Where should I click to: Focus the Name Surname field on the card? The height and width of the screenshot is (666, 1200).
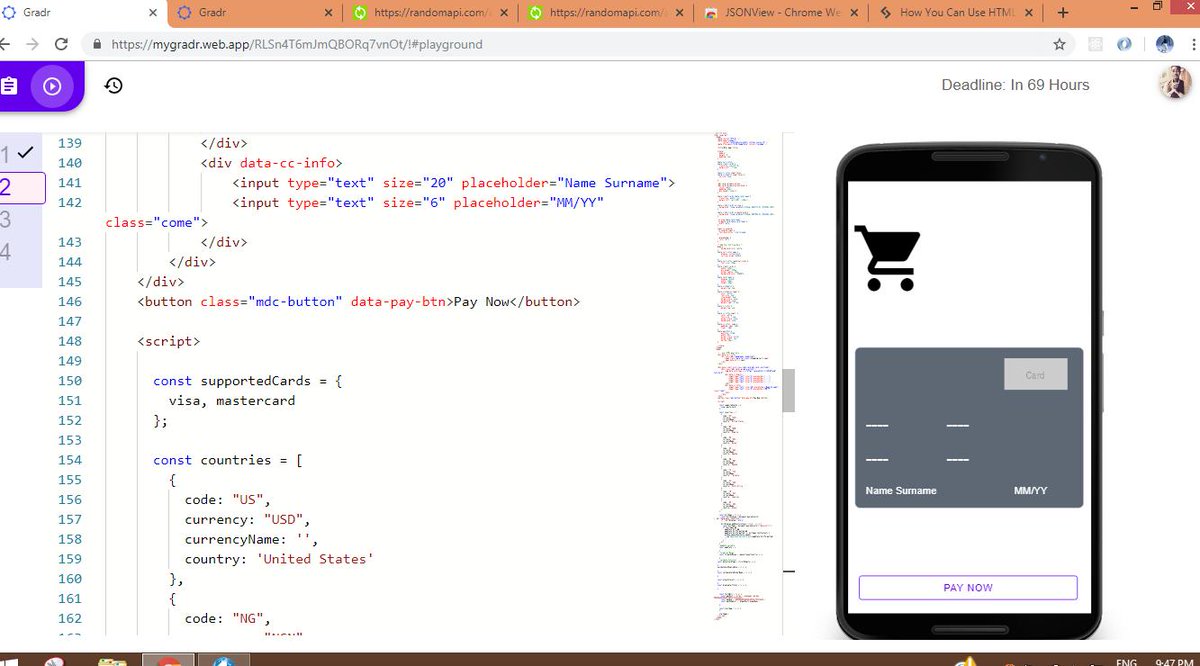(901, 491)
